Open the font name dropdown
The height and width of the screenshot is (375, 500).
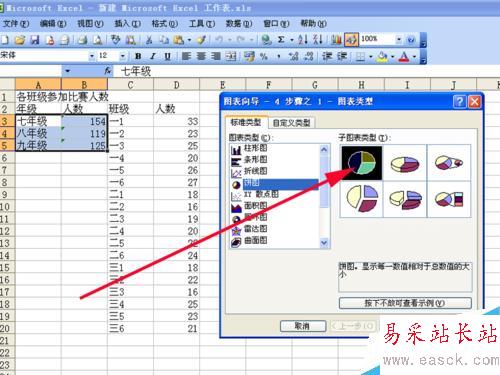92,56
